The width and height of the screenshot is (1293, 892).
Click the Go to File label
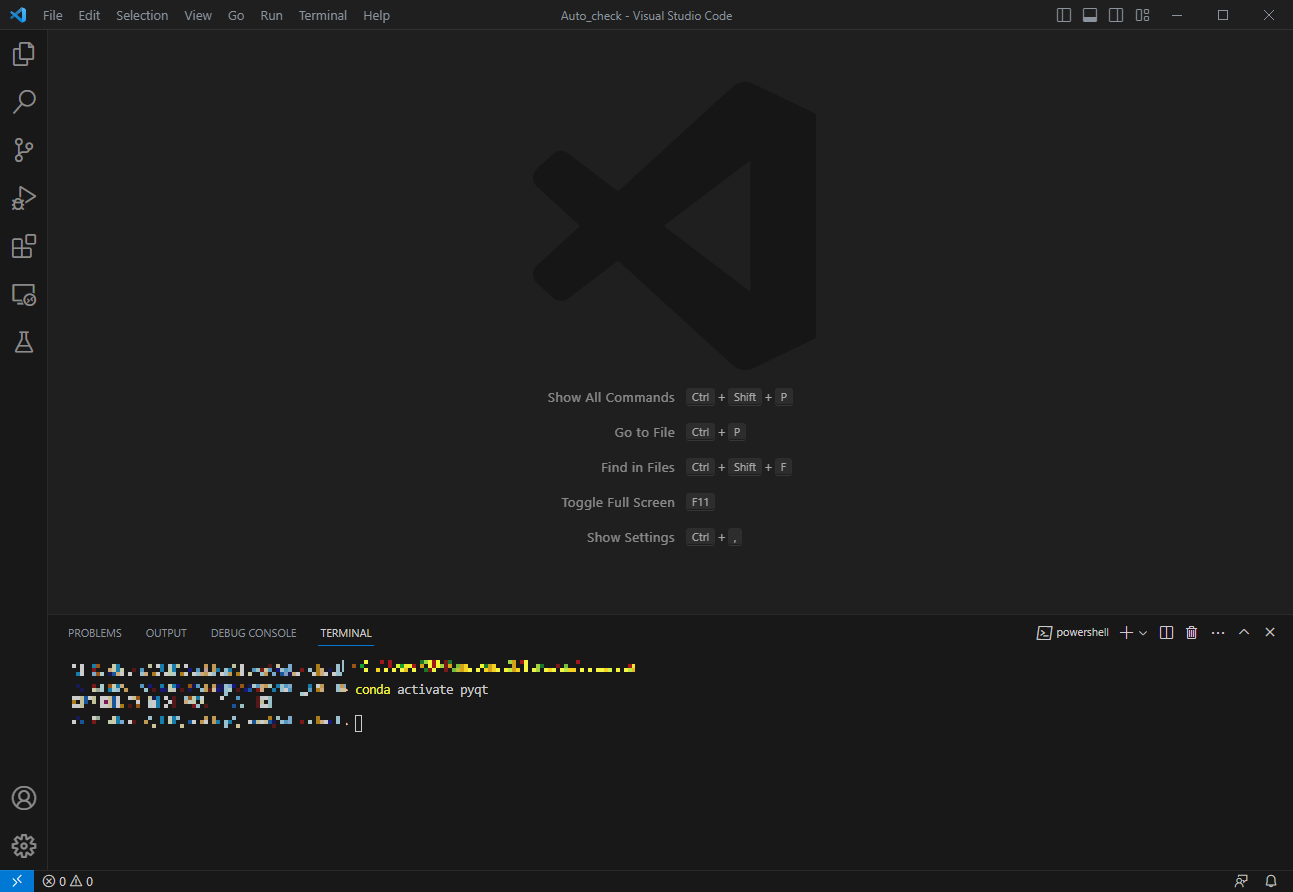[x=644, y=432]
